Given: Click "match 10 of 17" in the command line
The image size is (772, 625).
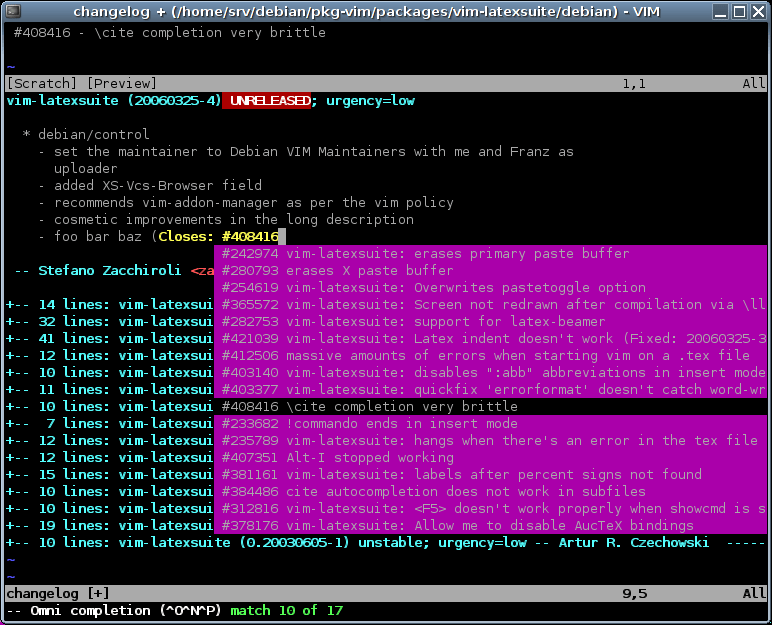Looking at the screenshot, I should coord(287,611).
